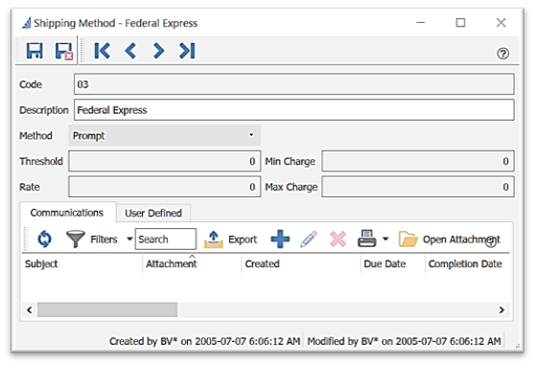Minimize the Shipping Method window
Image resolution: width=535 pixels, height=366 pixels.
(x=420, y=23)
